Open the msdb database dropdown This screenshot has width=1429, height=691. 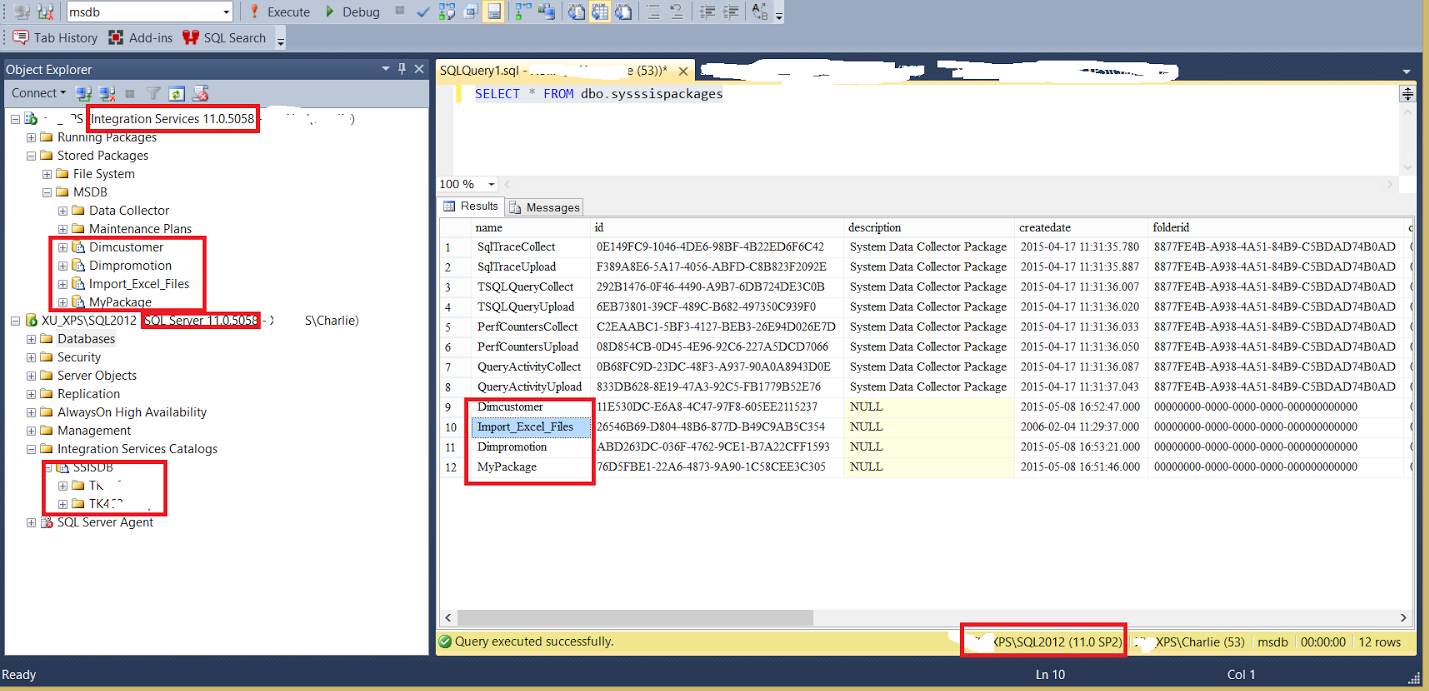227,11
